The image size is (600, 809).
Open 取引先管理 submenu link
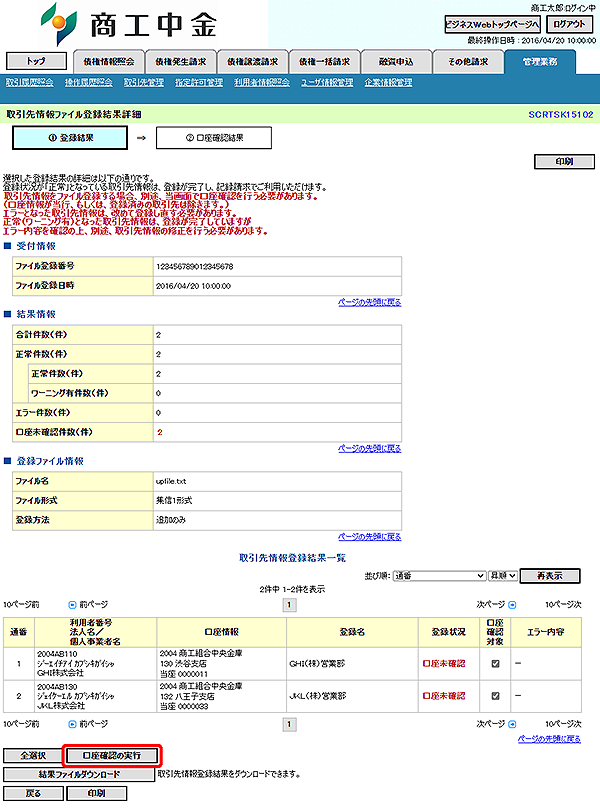pos(143,83)
